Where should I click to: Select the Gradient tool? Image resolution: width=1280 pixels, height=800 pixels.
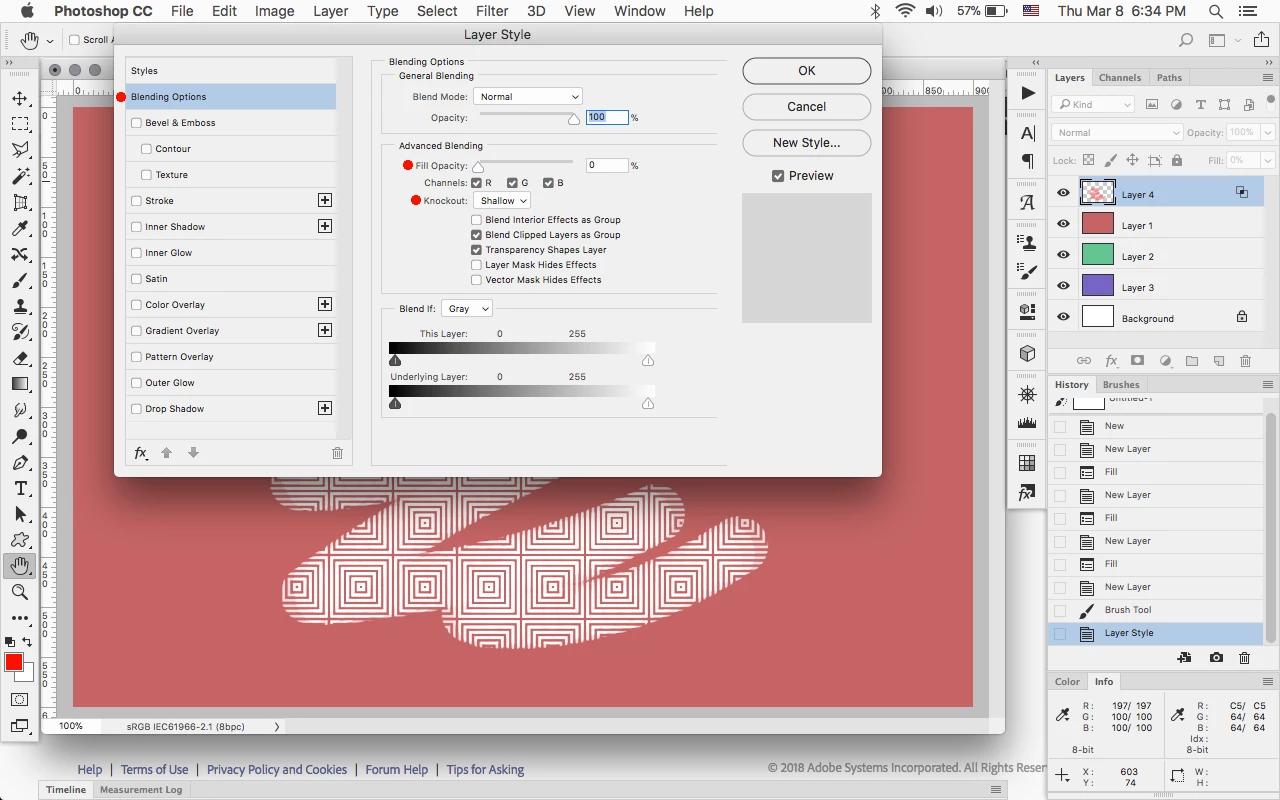pos(20,384)
